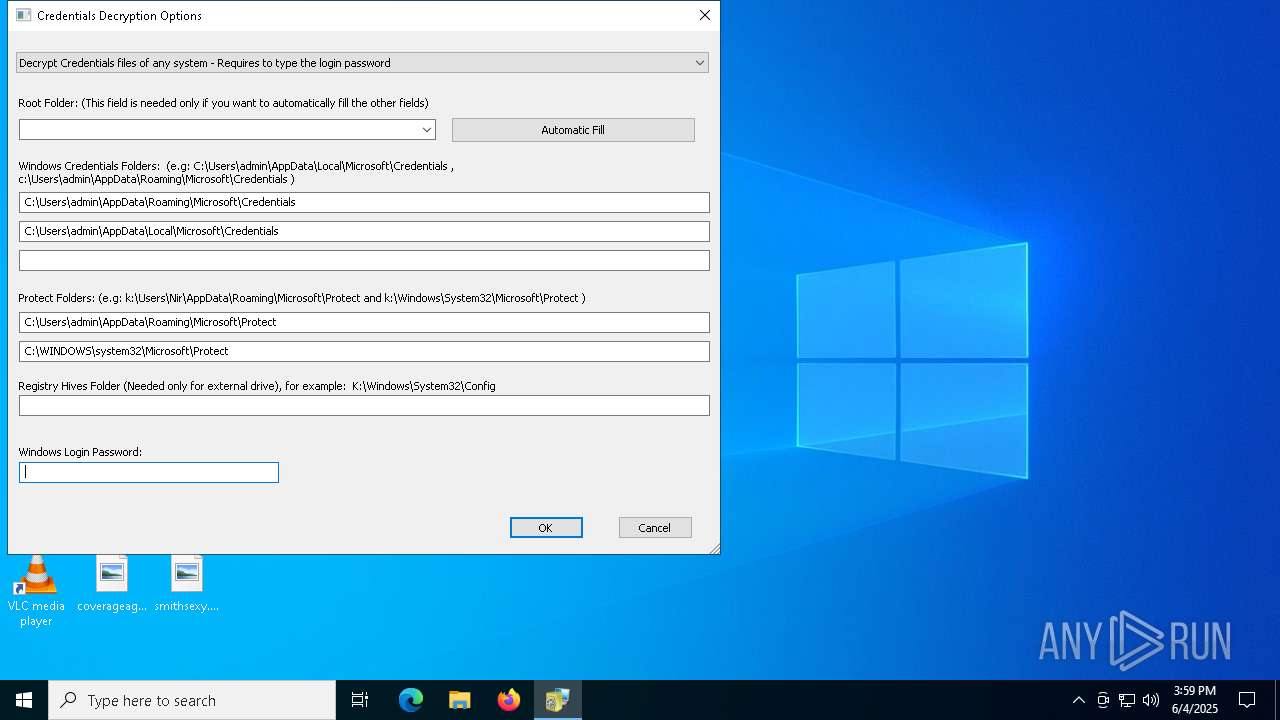The height and width of the screenshot is (720, 1280).
Task: Click the Root Folder label text
Action: point(223,103)
